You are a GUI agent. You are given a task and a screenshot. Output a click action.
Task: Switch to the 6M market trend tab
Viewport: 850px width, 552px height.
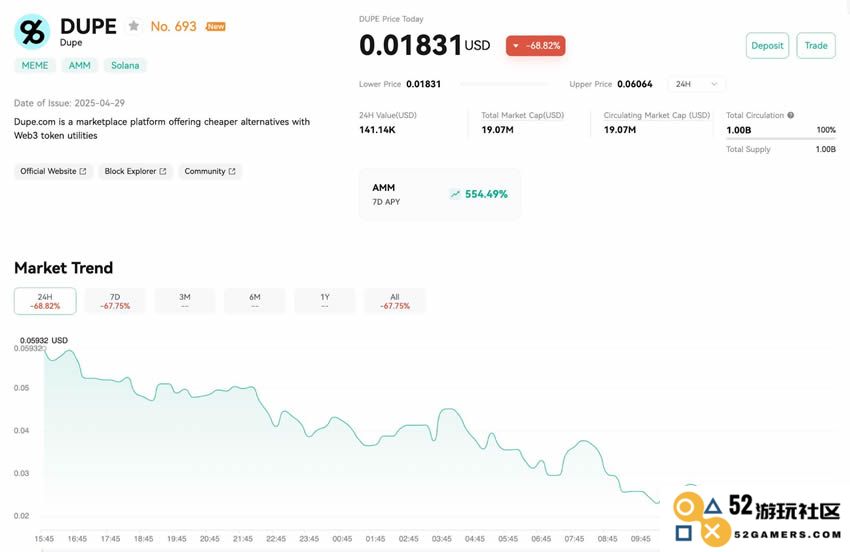[255, 301]
